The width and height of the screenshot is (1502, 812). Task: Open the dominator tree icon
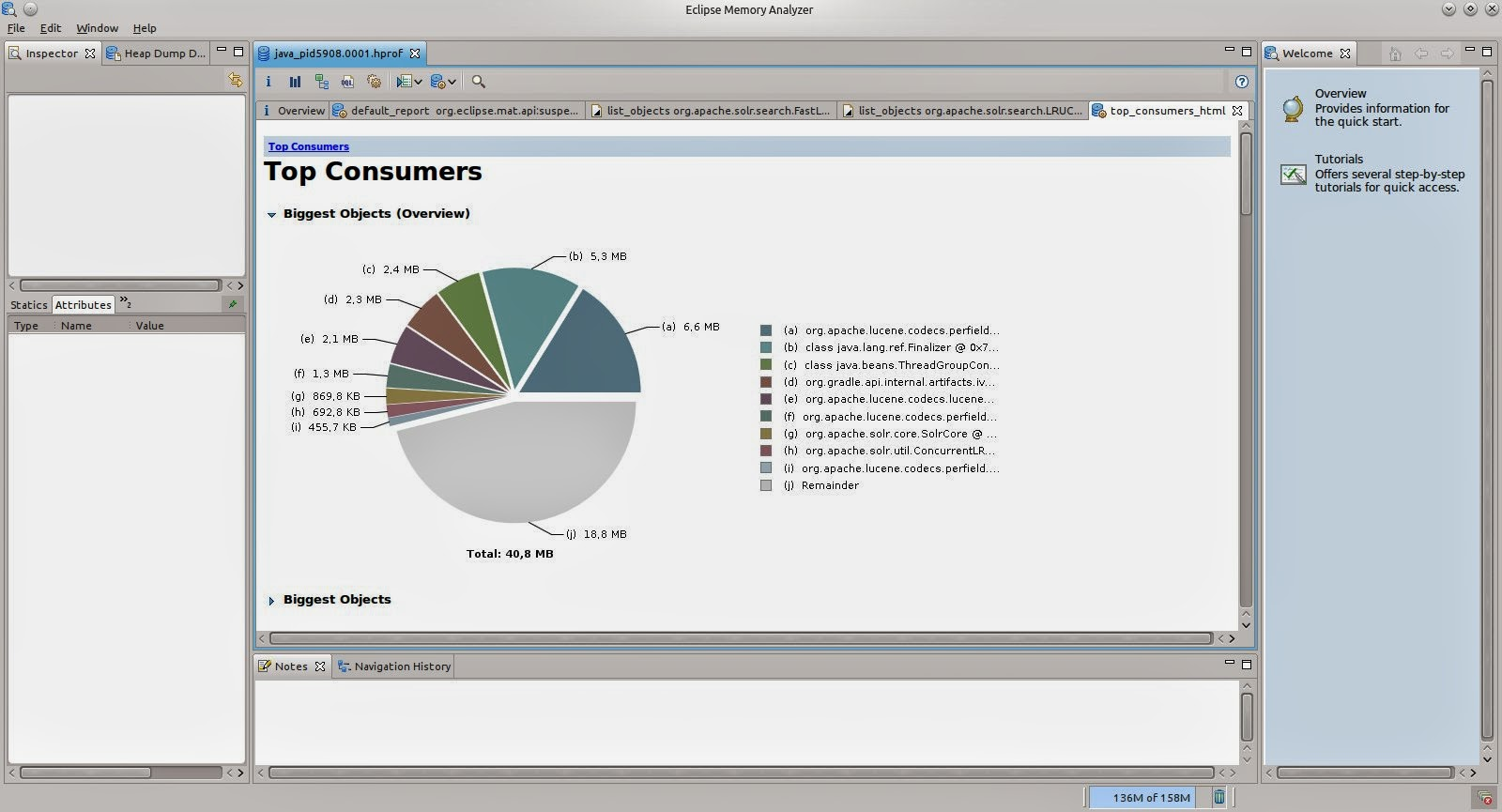(322, 82)
